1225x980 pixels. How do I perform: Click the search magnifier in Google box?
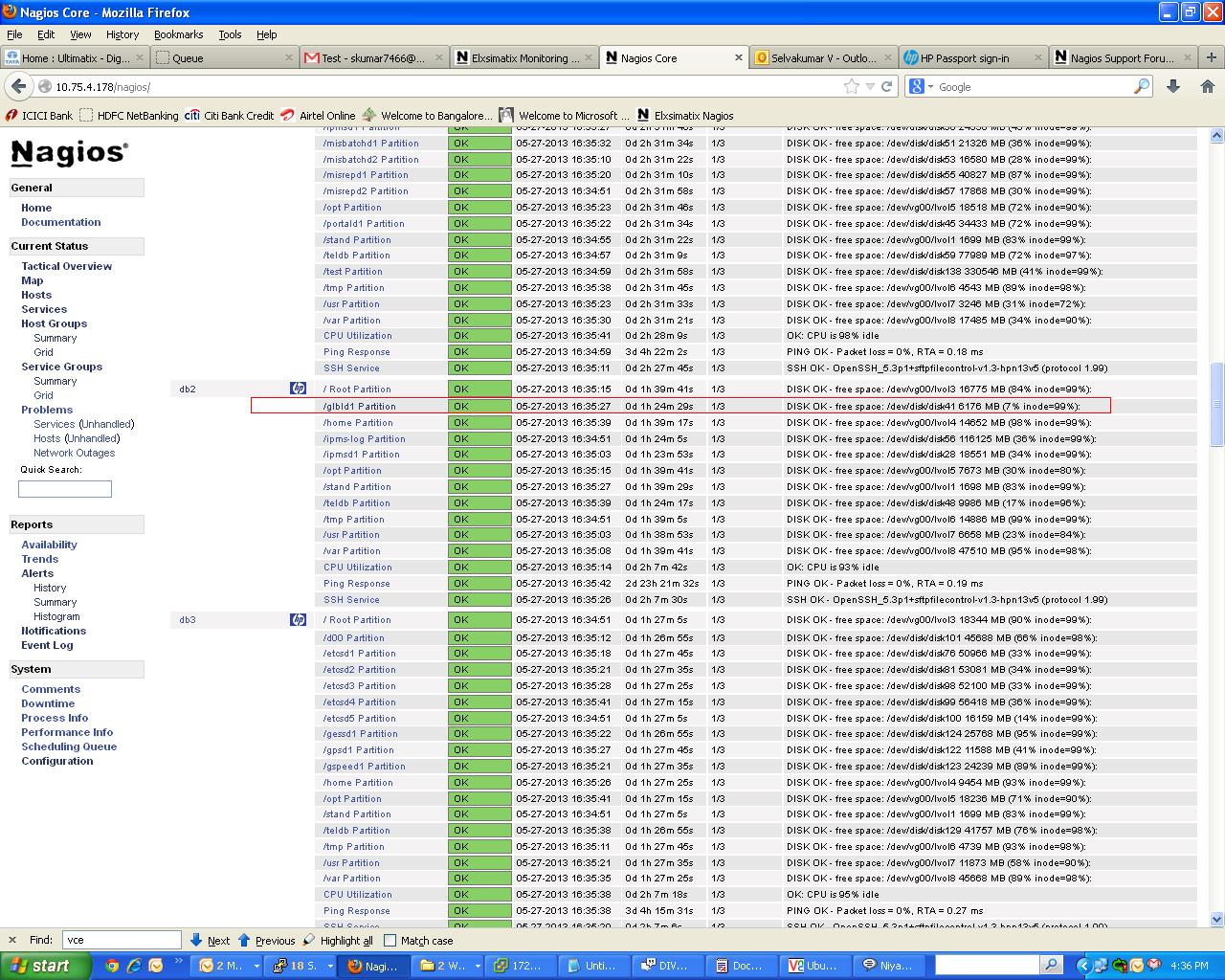1141,86
